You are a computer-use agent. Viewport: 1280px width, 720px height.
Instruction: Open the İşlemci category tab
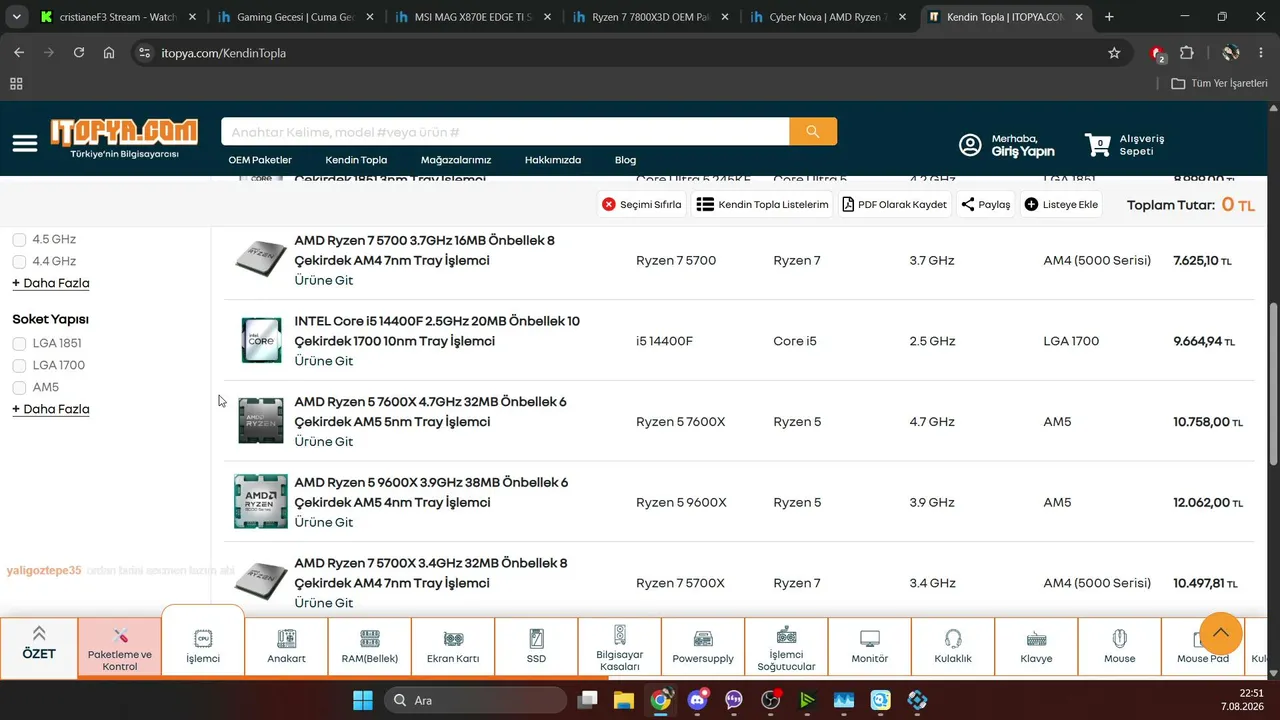pos(203,645)
